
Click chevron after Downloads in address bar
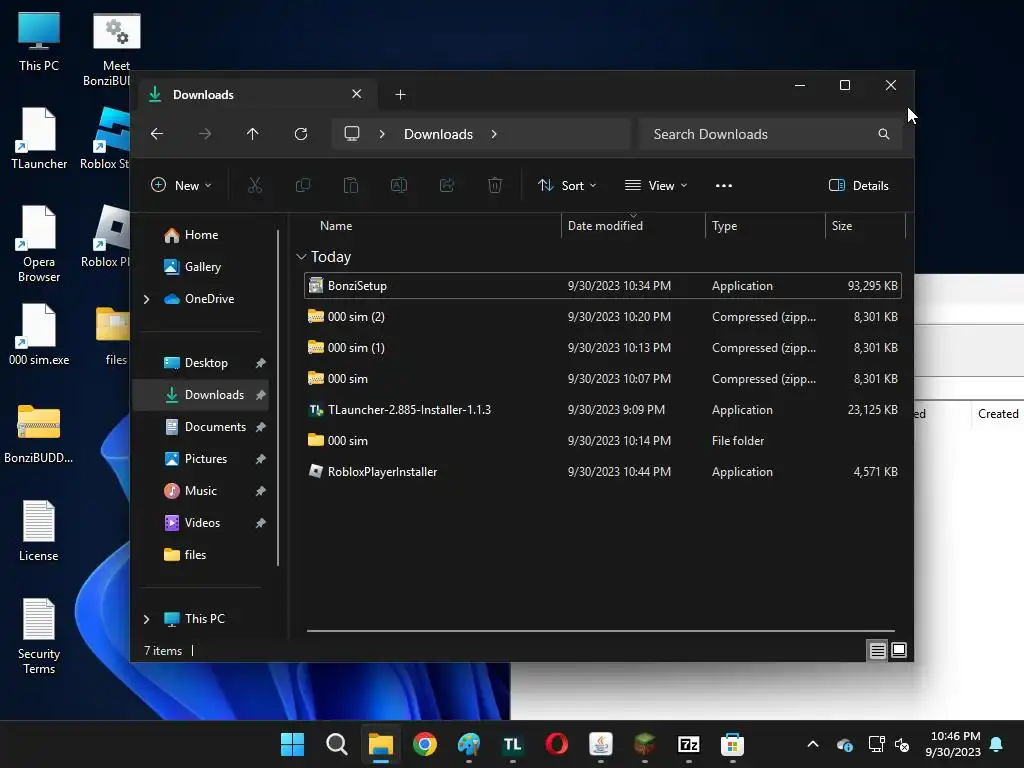pyautogui.click(x=494, y=134)
